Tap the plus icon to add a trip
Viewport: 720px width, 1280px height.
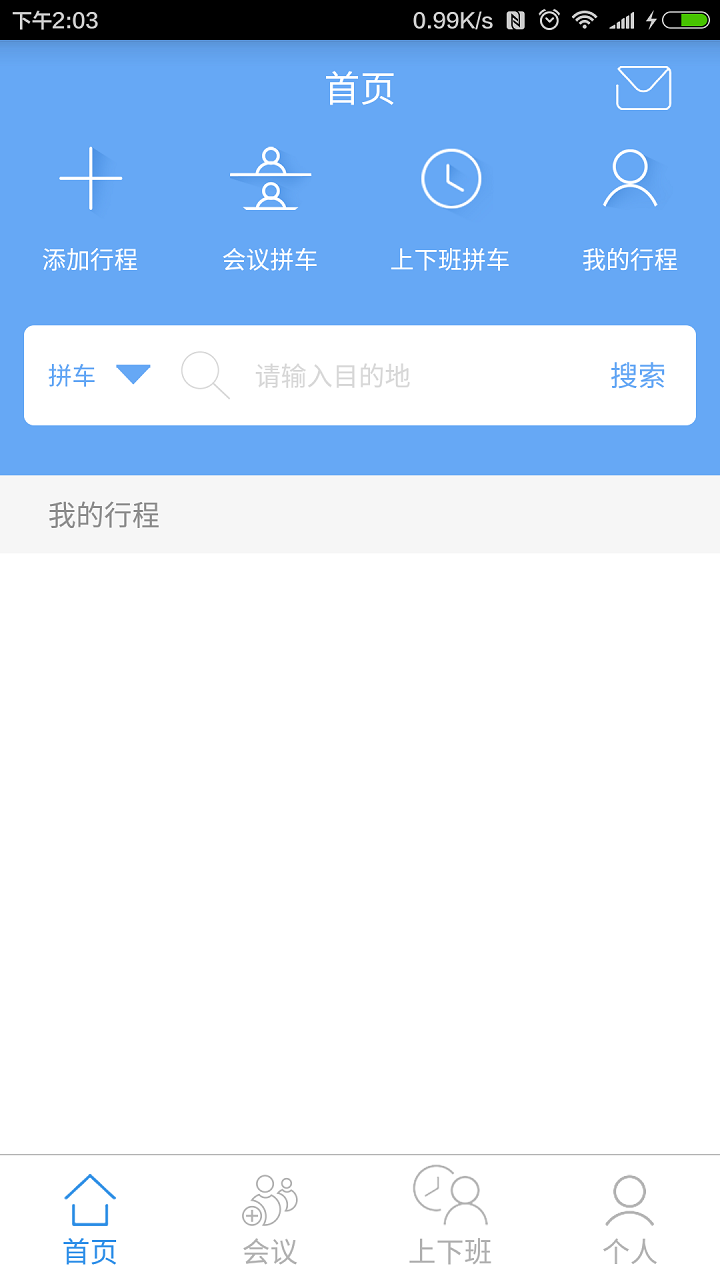tap(91, 179)
